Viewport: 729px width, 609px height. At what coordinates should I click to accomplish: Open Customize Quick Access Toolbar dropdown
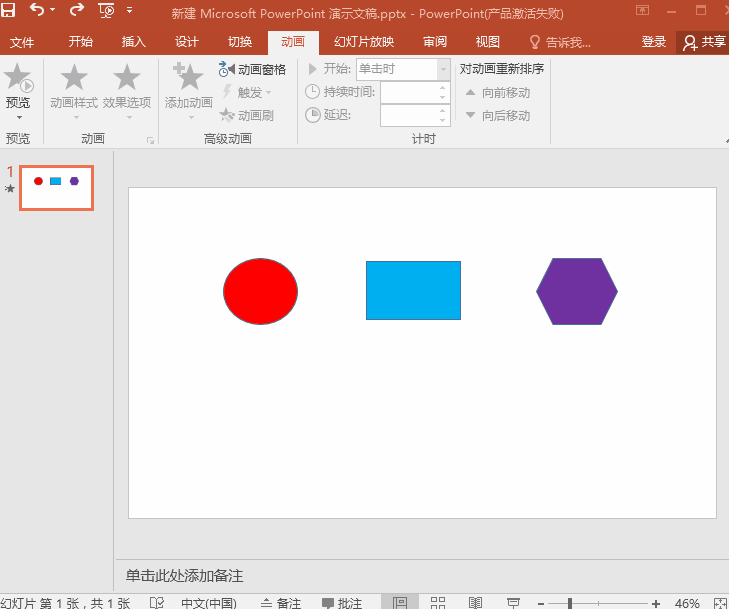point(131,13)
